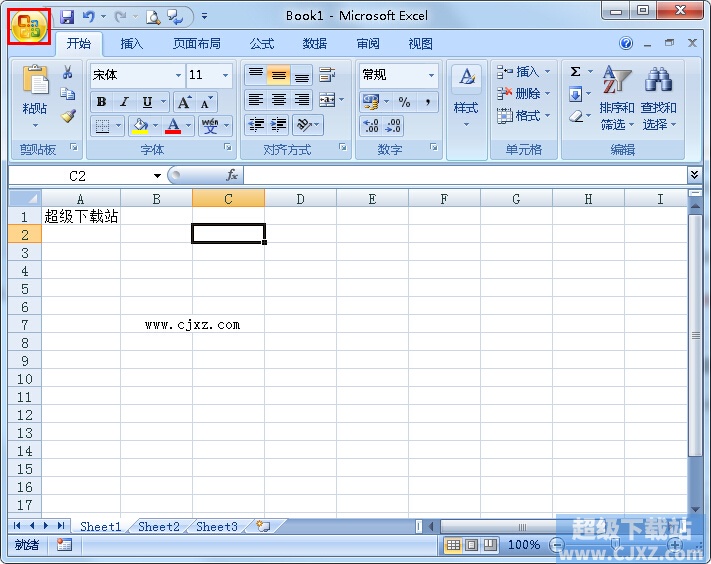711x564 pixels.
Task: Select column D header
Action: tap(300, 199)
